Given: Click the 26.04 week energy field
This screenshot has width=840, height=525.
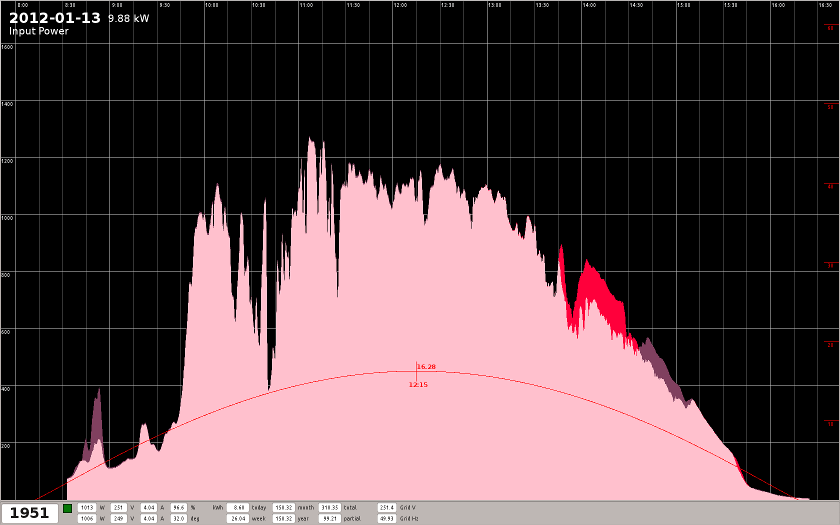Looking at the screenshot, I should pos(238,519).
